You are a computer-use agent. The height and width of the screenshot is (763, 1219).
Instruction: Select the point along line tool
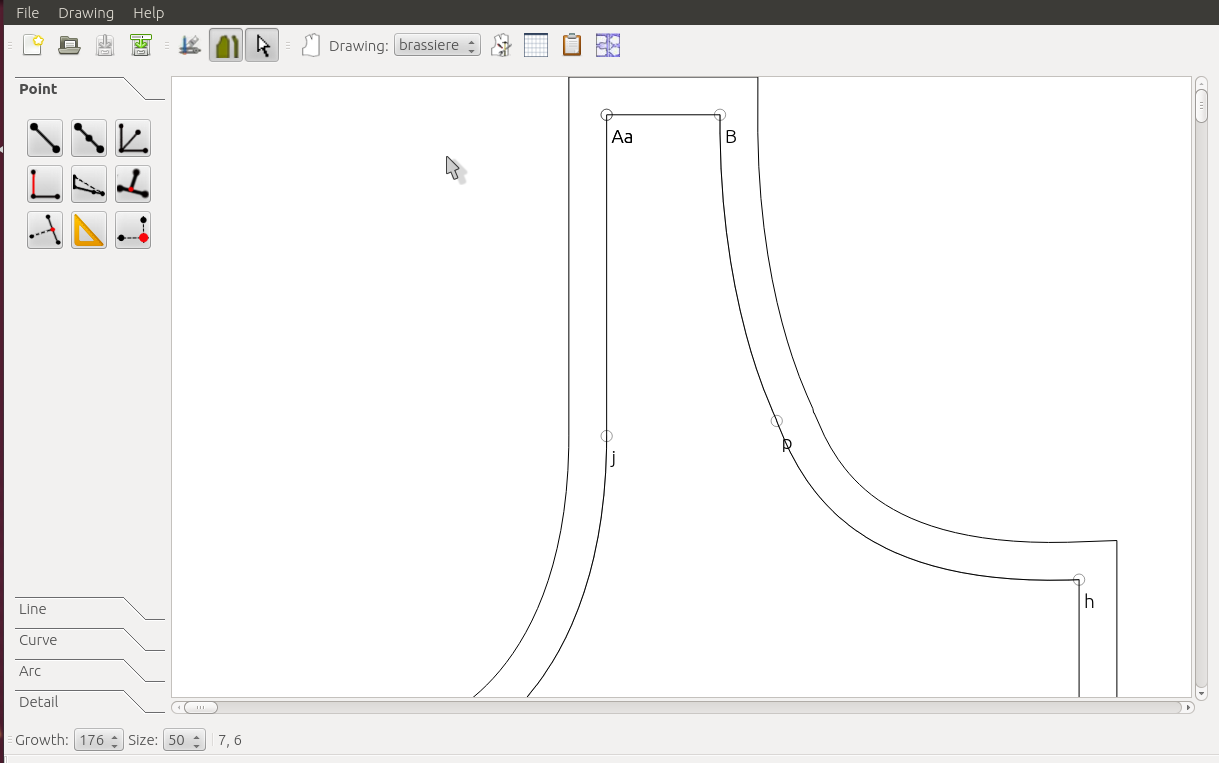pos(88,137)
